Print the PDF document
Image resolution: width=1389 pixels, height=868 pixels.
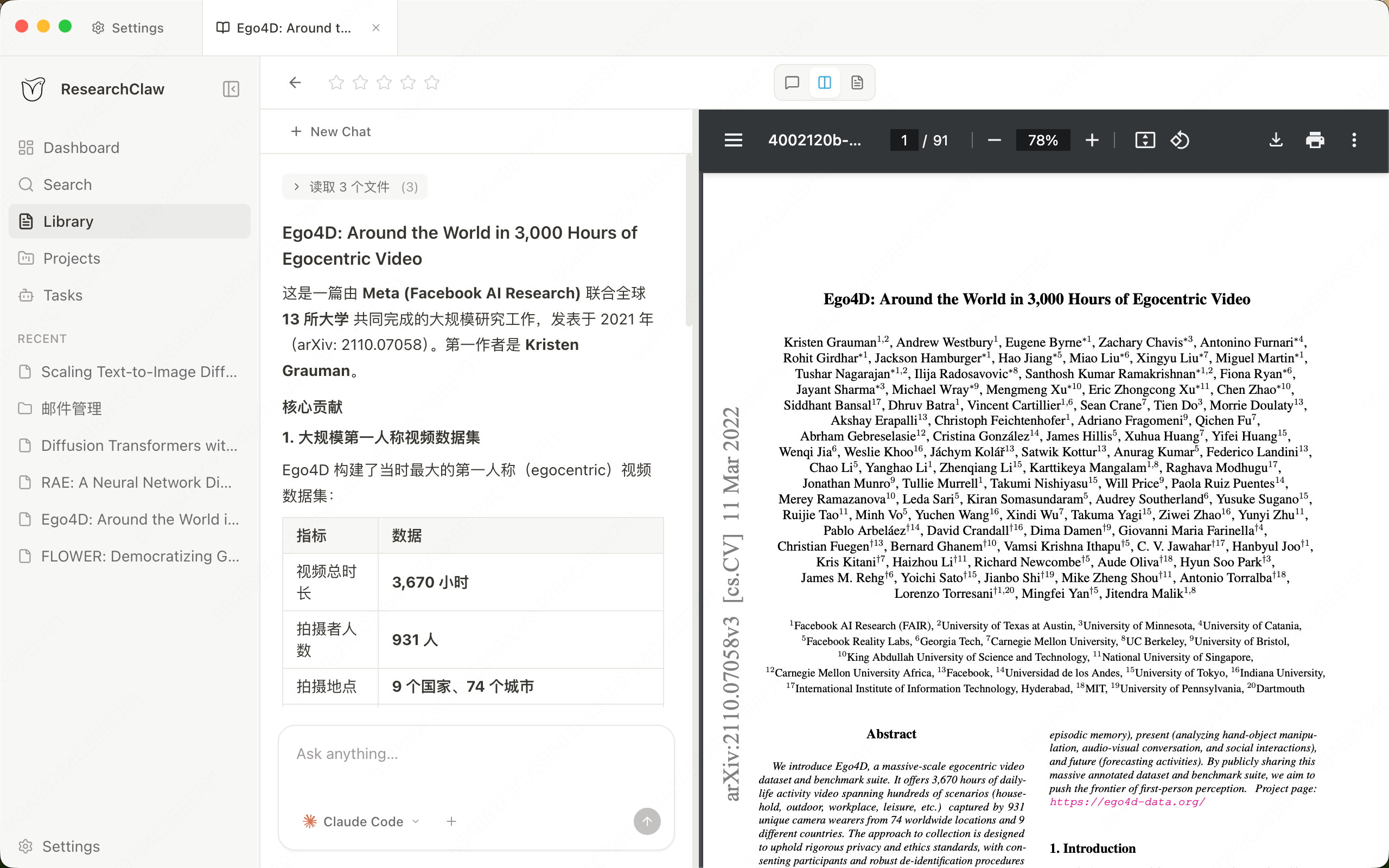pyautogui.click(x=1315, y=139)
